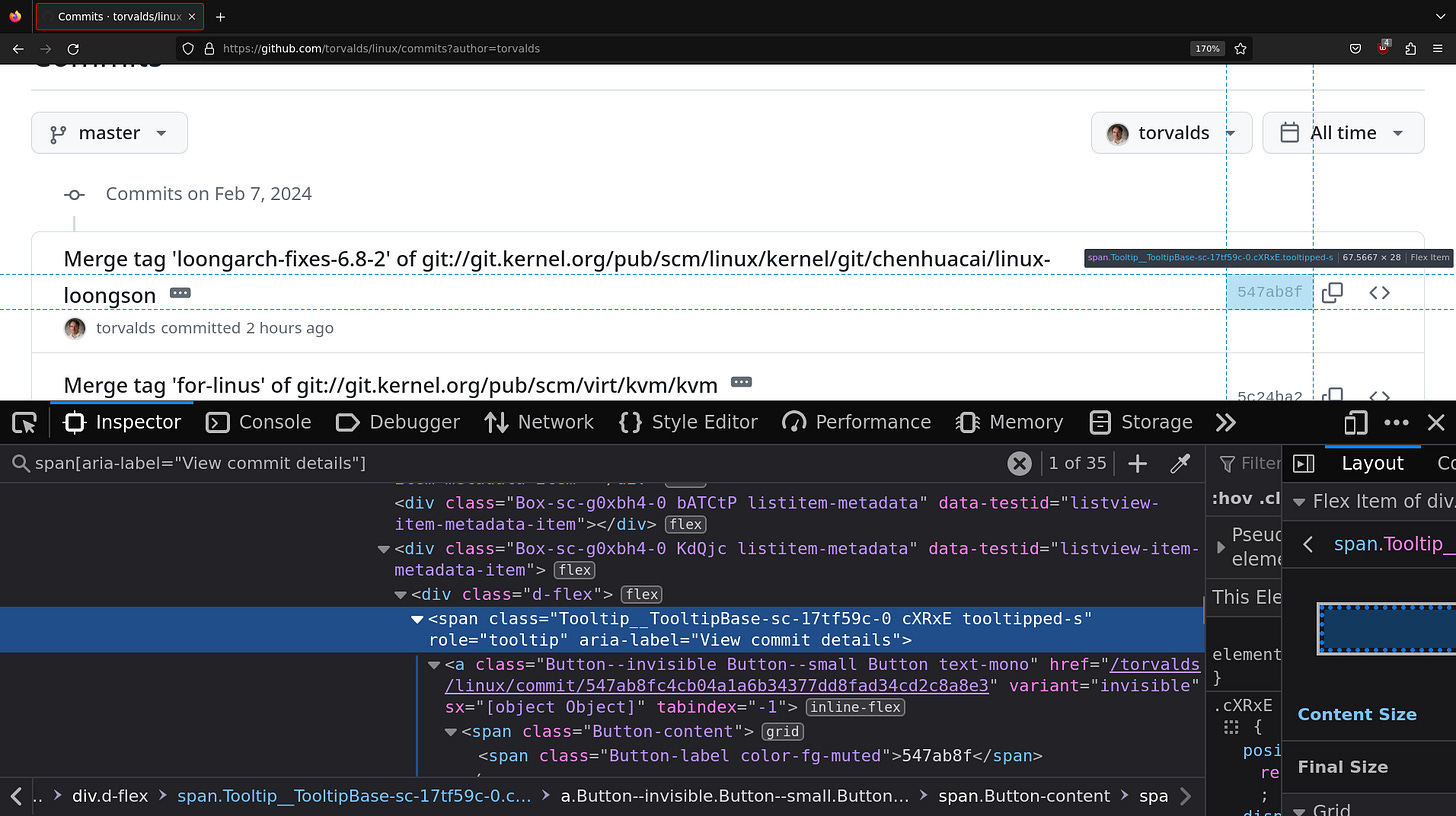Copy the 547ab8f commit SHA
This screenshot has height=816, width=1456.
pos(1332,292)
